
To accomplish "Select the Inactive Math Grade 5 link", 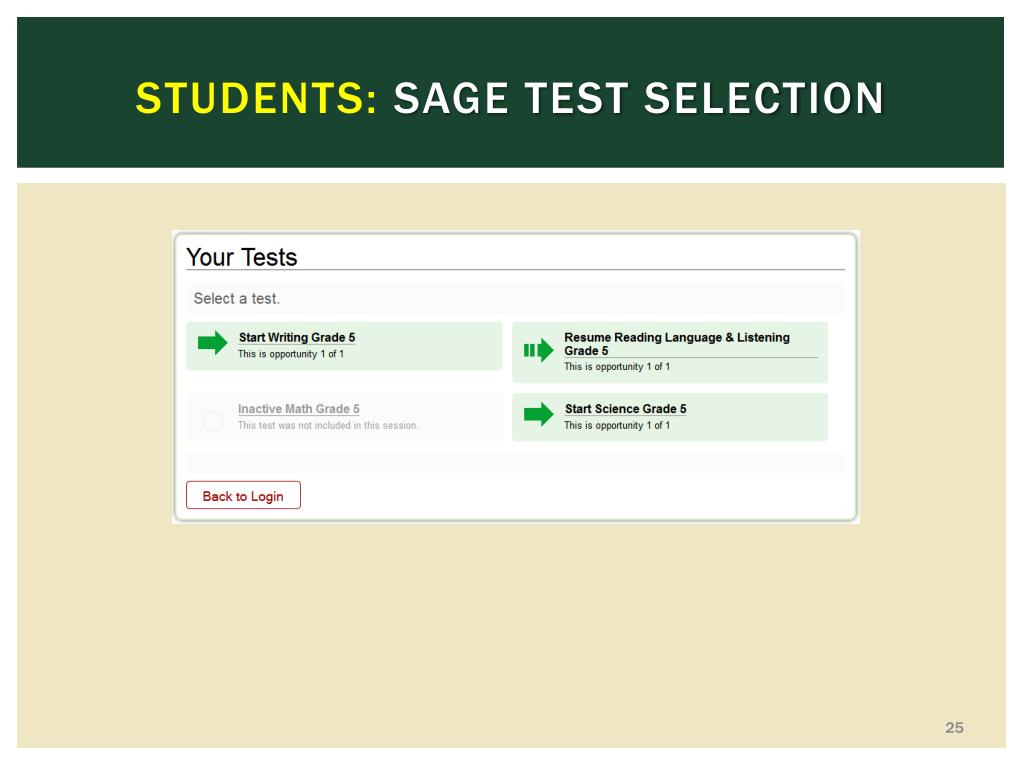I will click(298, 409).
